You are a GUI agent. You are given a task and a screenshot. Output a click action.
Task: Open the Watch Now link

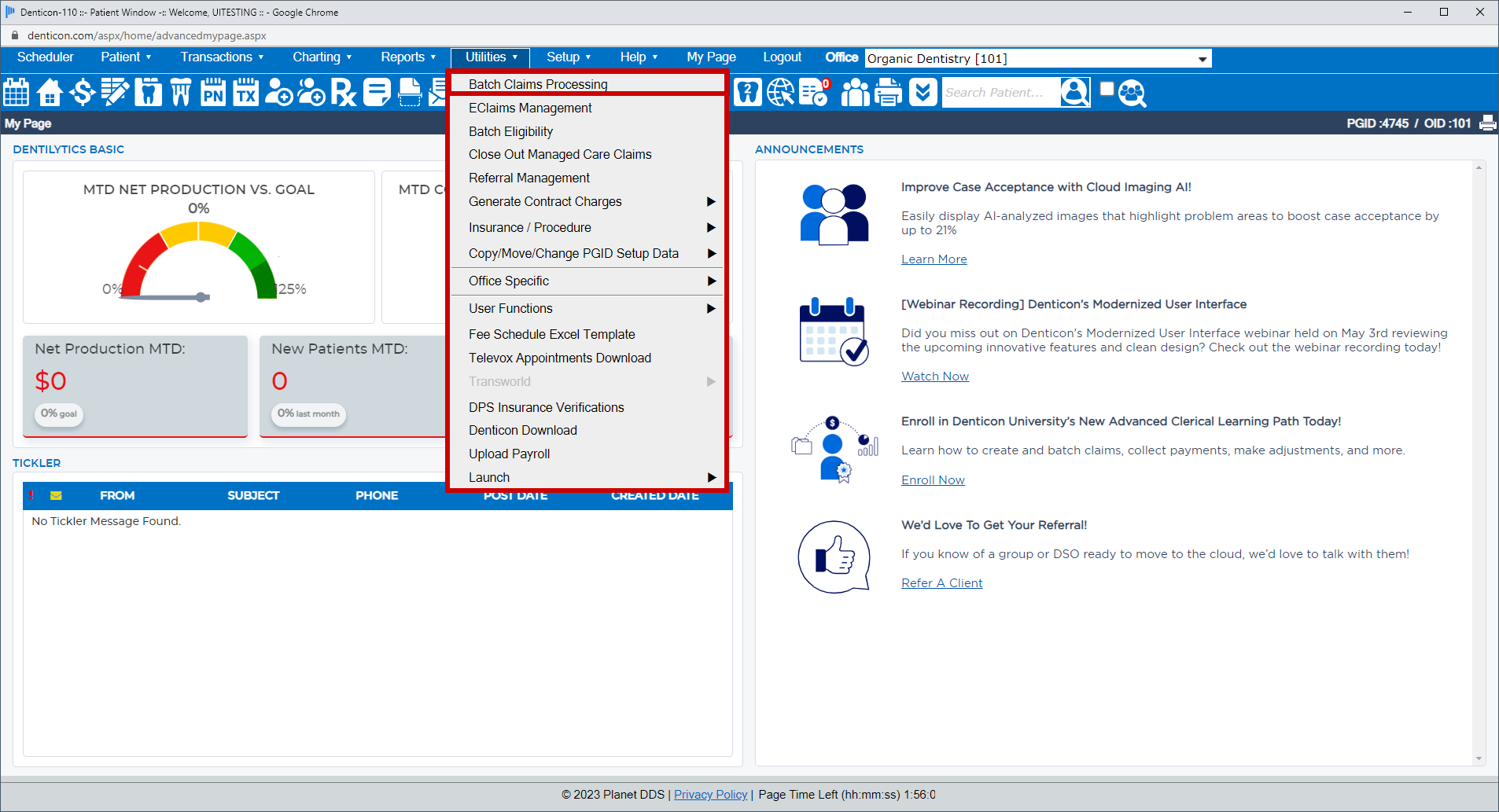[x=934, y=377]
